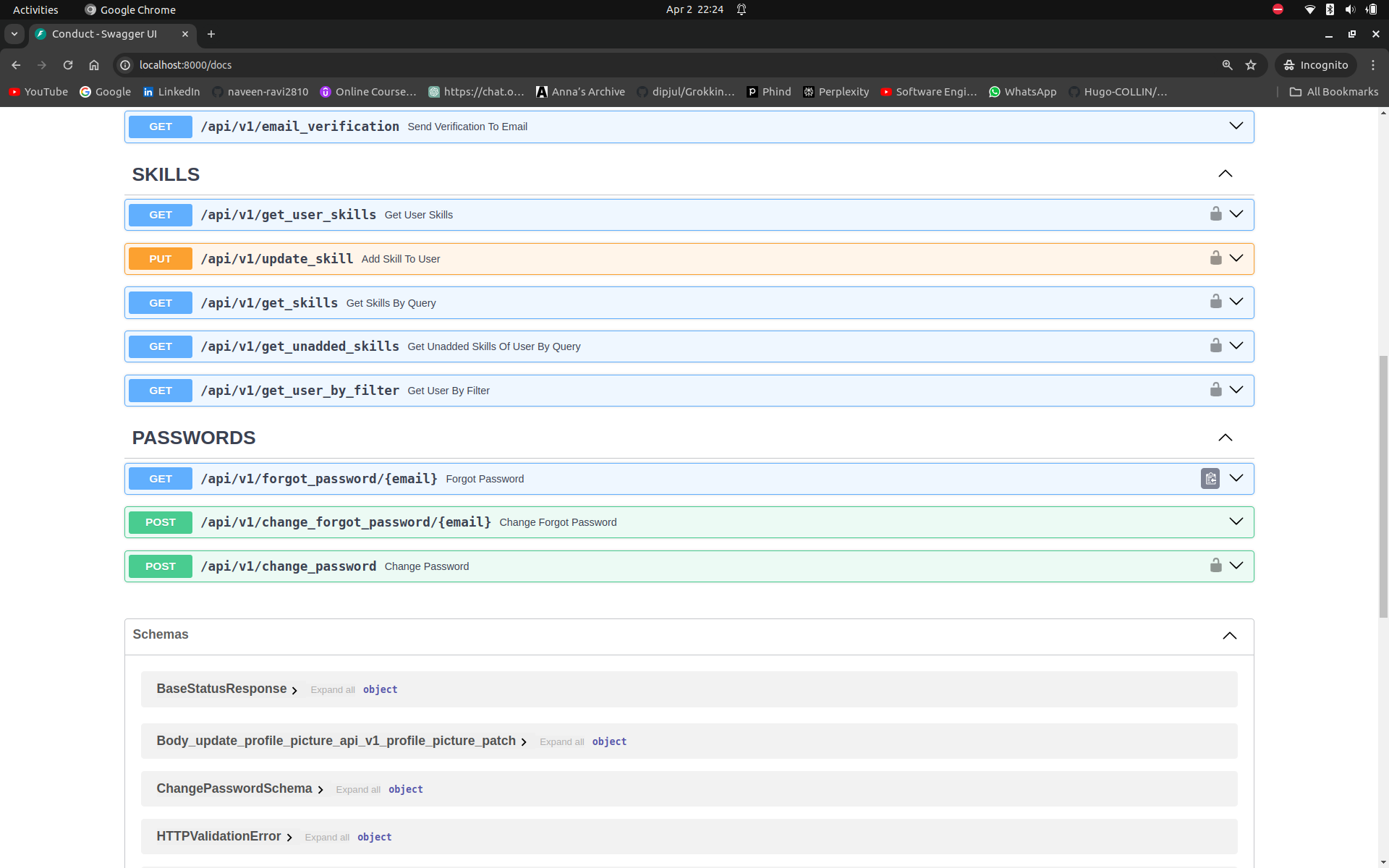Click Expand all for ChangePasswordSchema
Viewport: 1389px width, 868px height.
click(x=358, y=790)
